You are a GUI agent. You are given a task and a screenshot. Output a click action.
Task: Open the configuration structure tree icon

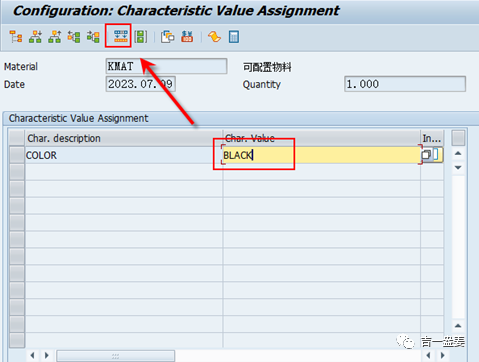(x=16, y=36)
